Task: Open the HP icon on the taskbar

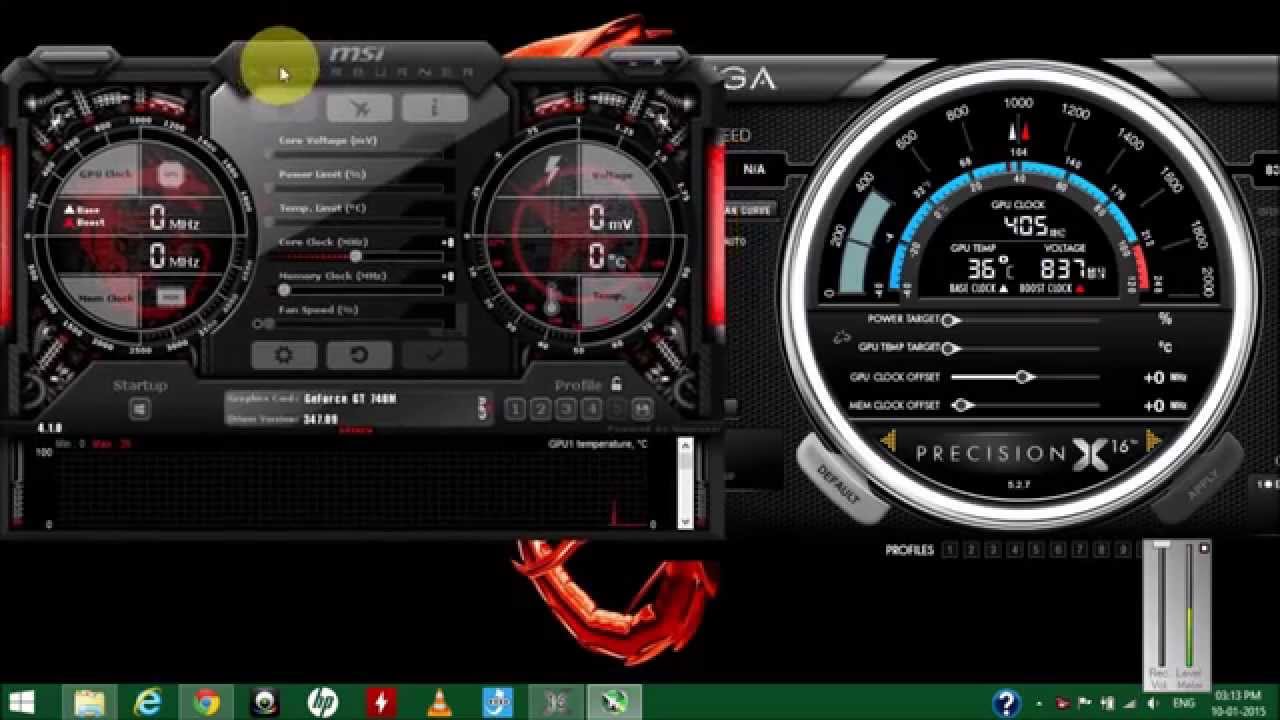Action: tap(322, 702)
